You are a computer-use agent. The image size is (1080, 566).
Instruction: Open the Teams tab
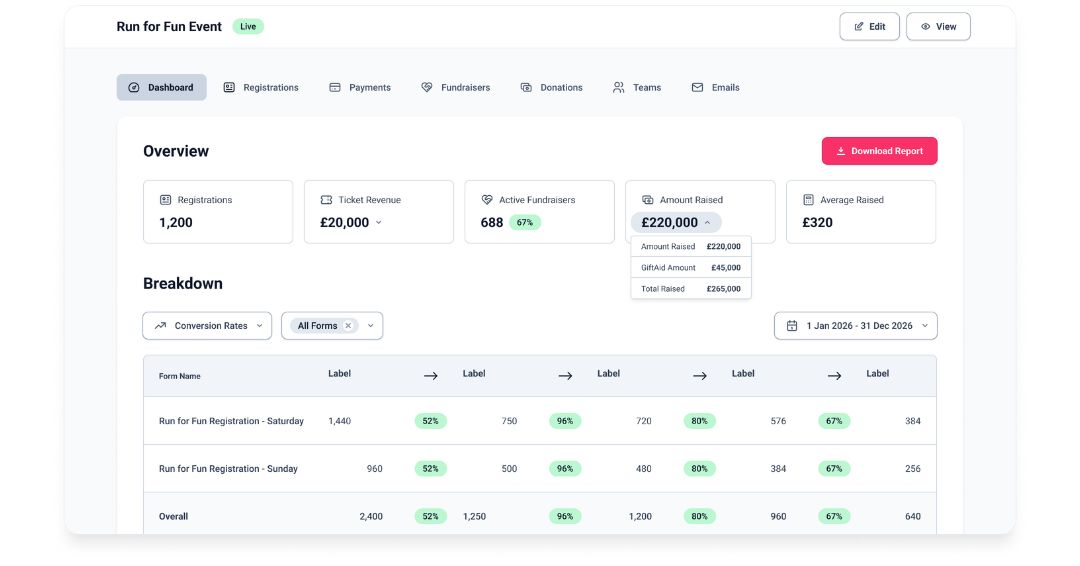[x=637, y=87]
